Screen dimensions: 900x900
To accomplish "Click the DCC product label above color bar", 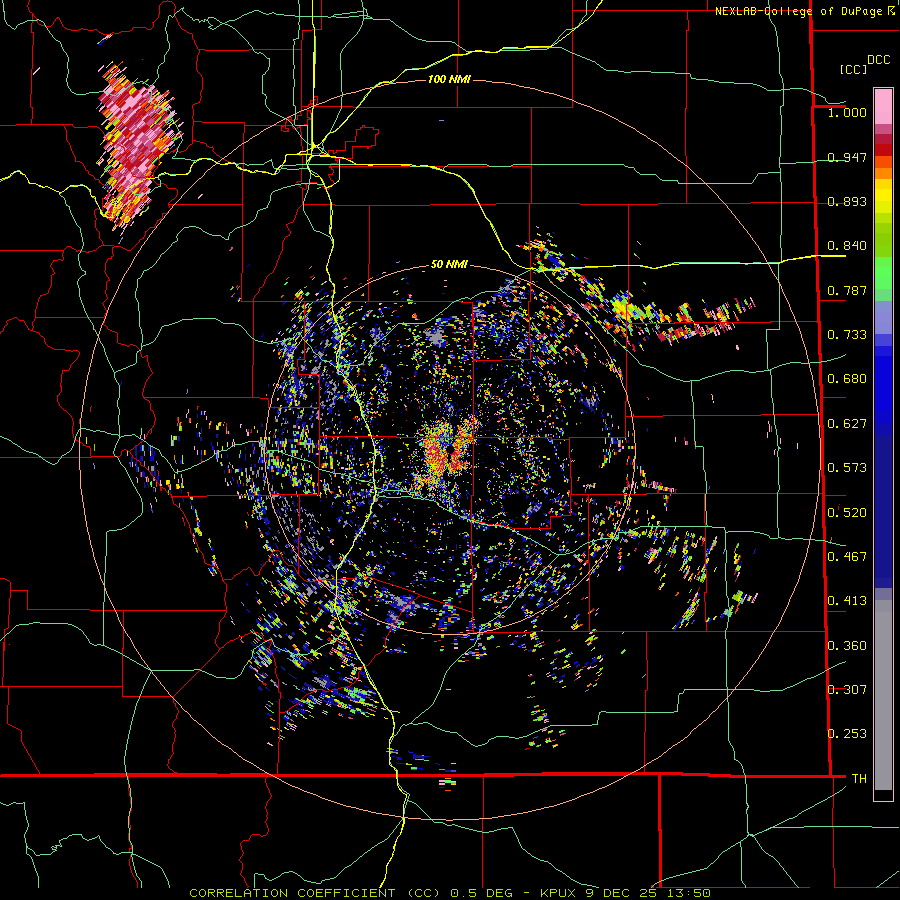I will coord(878,59).
